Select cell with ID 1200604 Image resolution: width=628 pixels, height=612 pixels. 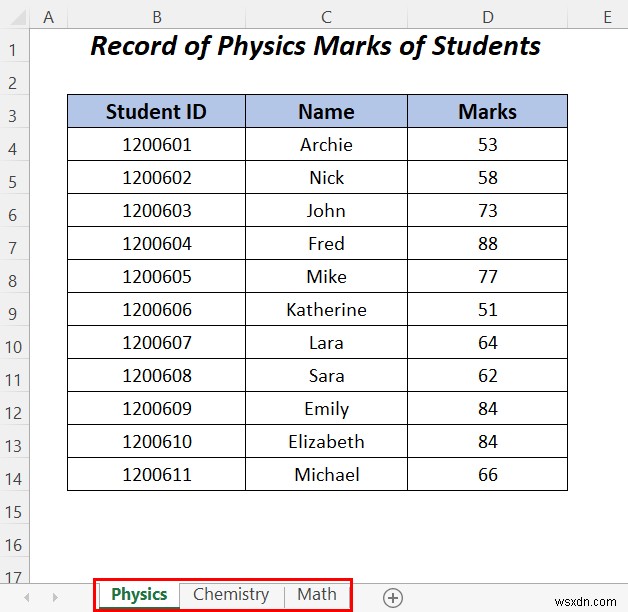coord(157,244)
